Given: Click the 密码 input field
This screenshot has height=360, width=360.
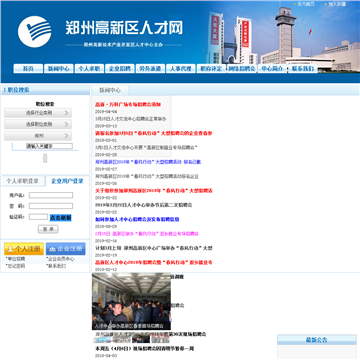Looking at the screenshot, I should [x=51, y=206].
